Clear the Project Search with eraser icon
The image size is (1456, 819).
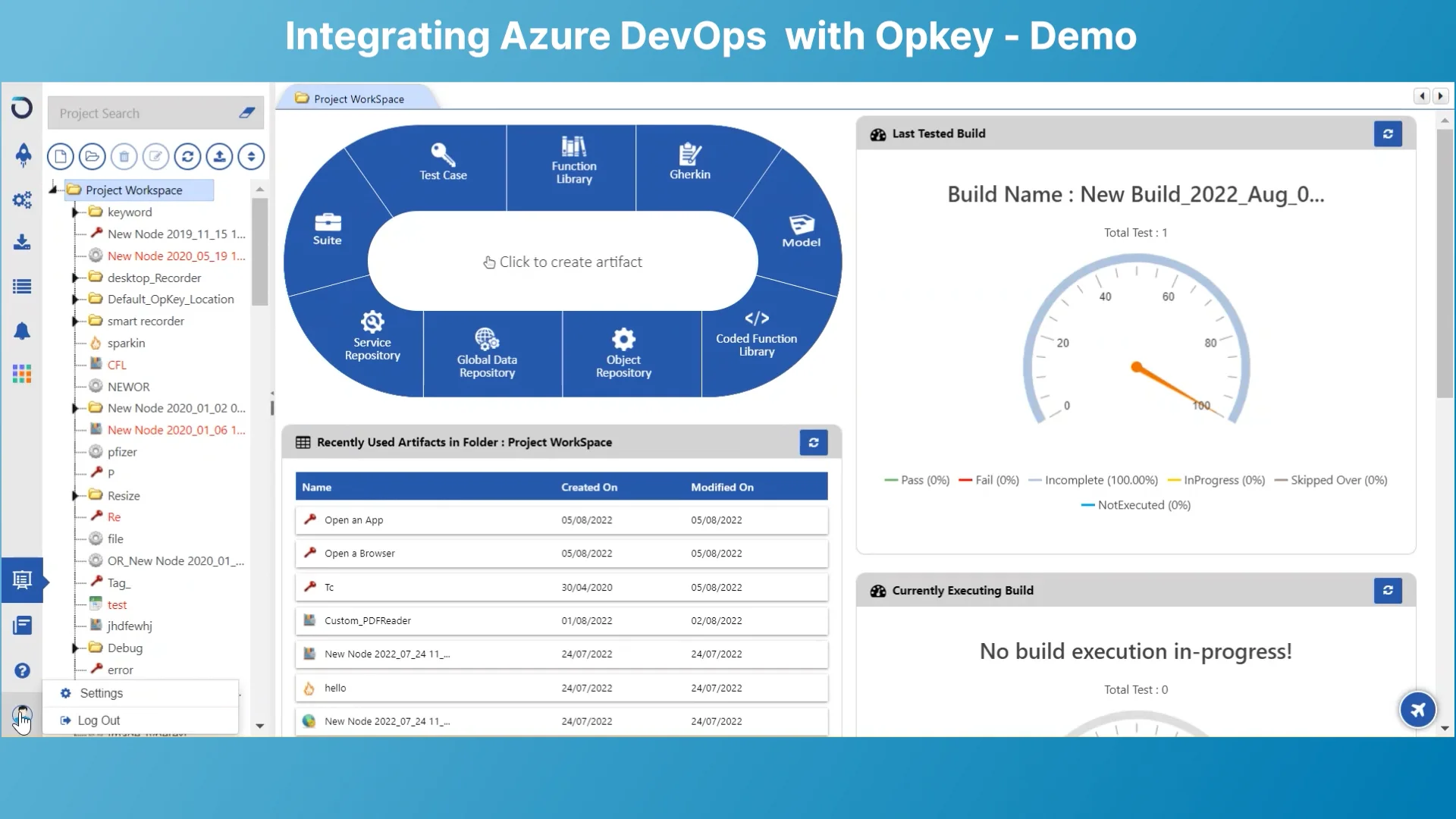247,113
